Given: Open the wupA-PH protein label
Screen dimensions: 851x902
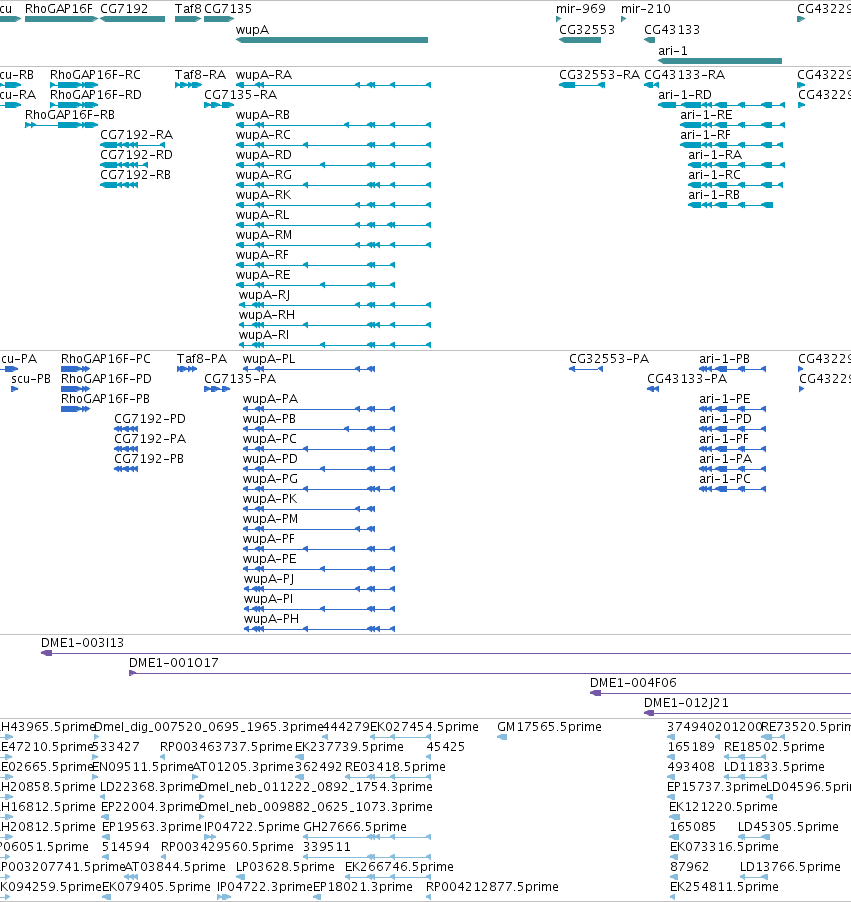Looking at the screenshot, I should (x=271, y=618).
